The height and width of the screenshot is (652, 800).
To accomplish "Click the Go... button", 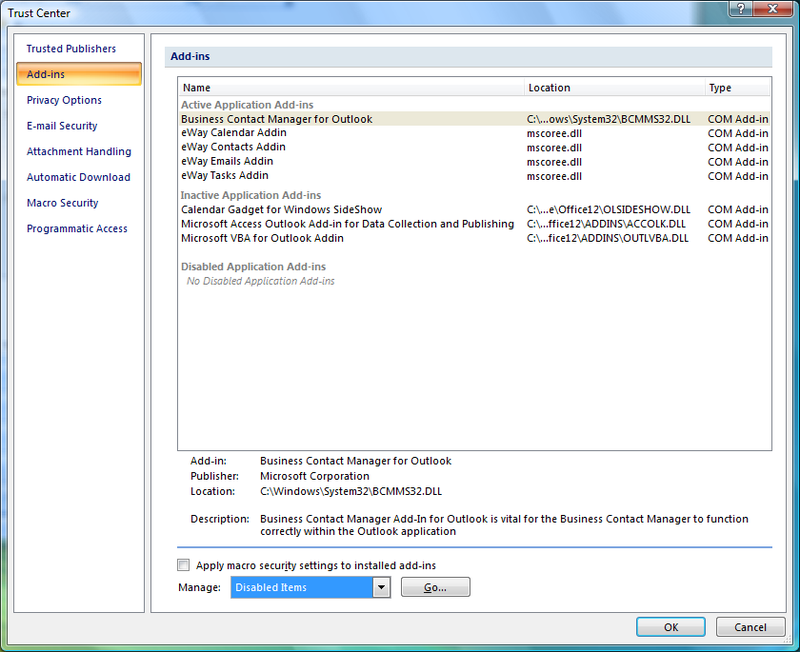I will click(x=435, y=587).
